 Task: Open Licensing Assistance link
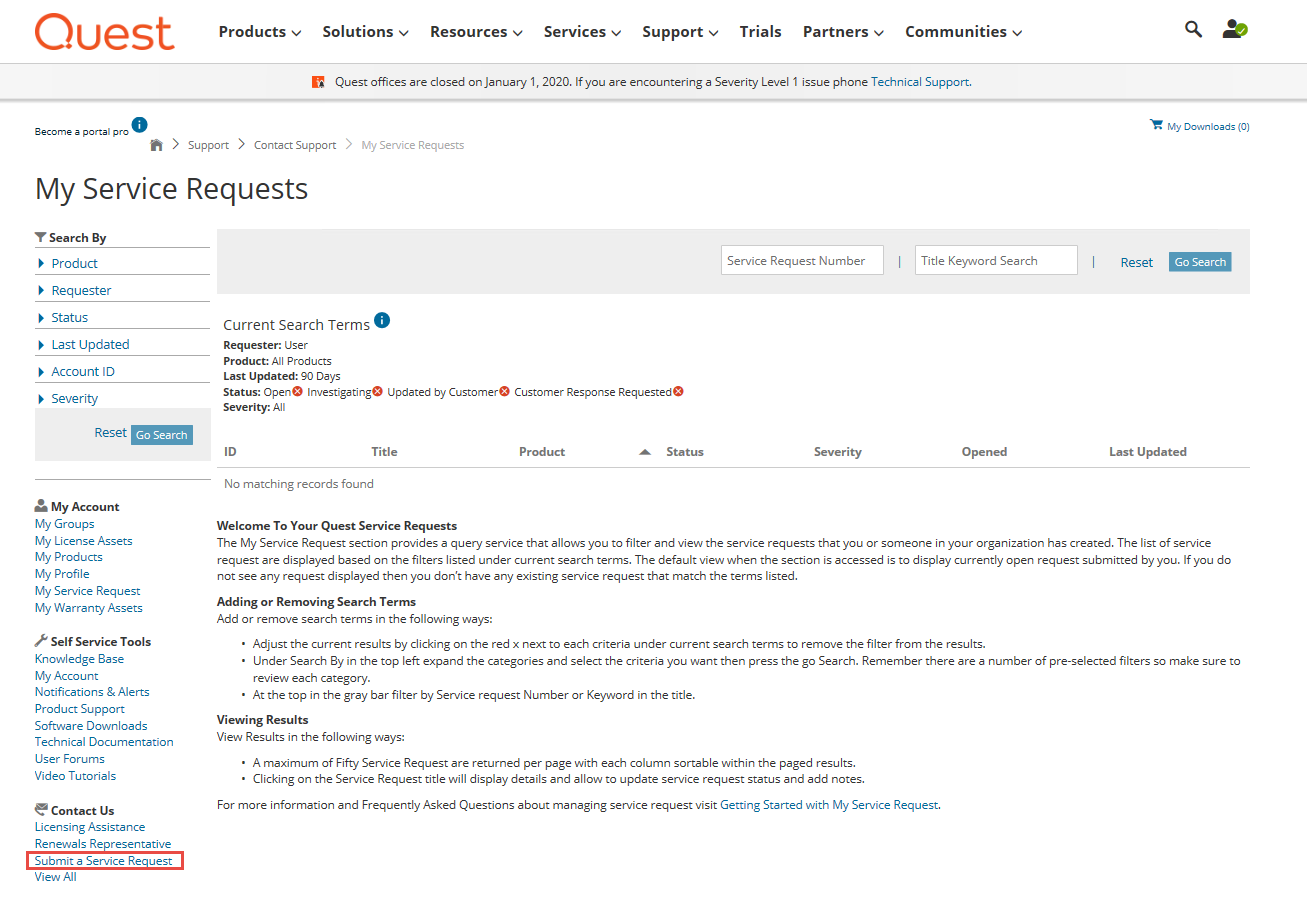[90, 827]
